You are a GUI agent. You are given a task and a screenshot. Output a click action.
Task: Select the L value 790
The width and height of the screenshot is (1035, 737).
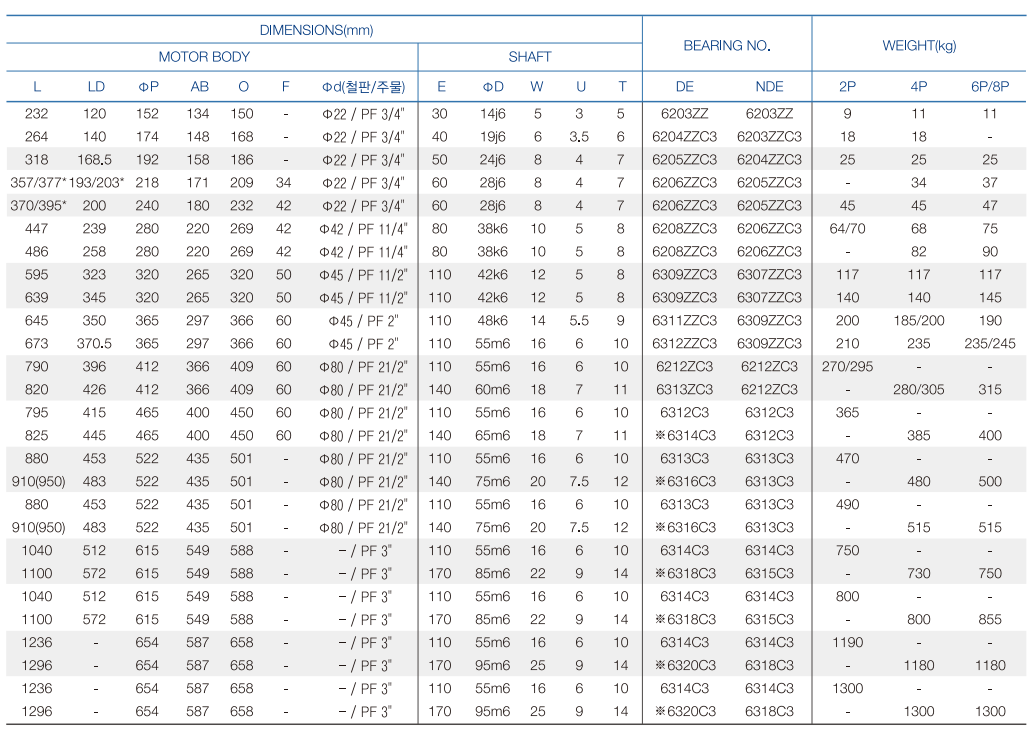click(x=36, y=367)
